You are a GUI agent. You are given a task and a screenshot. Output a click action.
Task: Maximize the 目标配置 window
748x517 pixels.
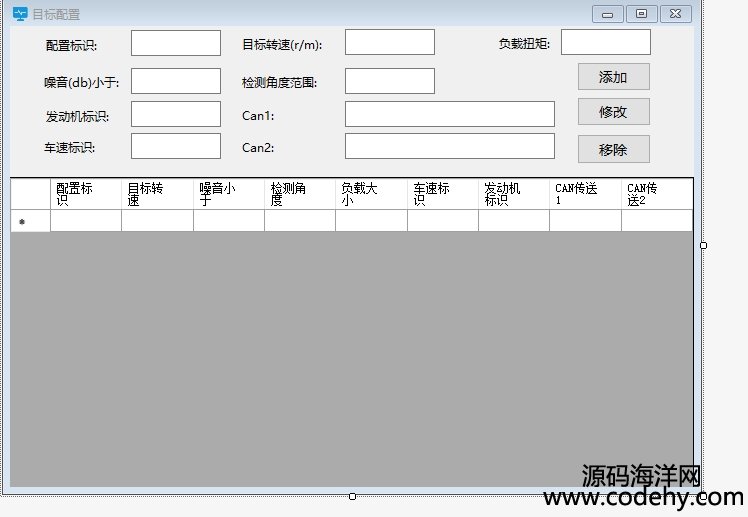tap(642, 14)
